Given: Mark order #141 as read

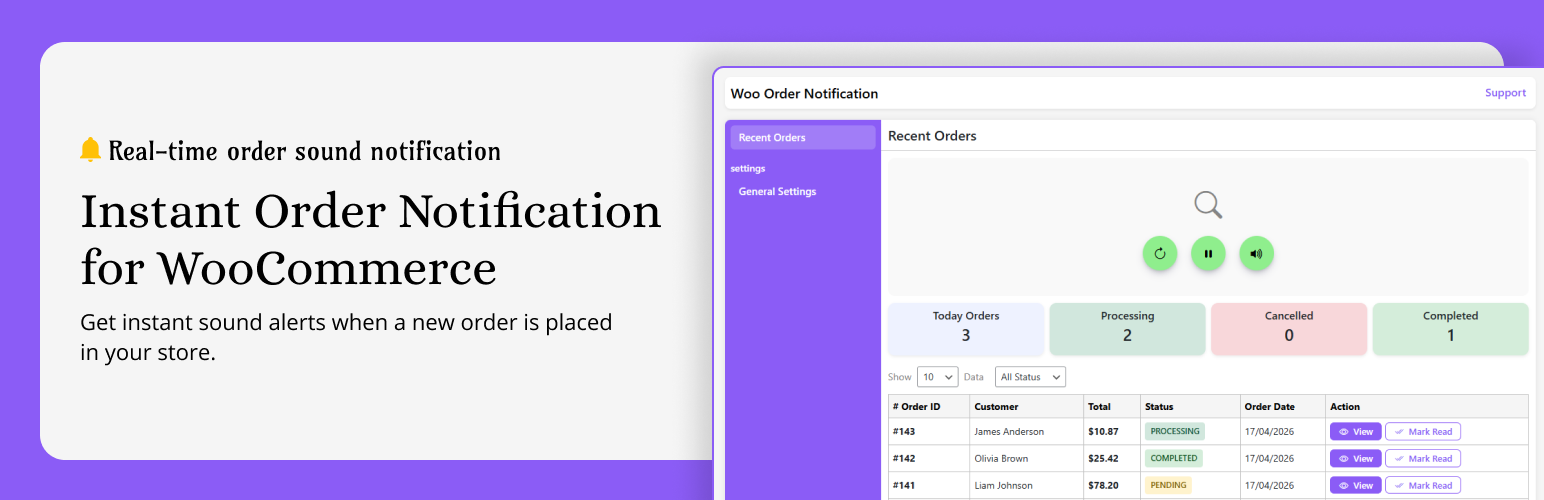Looking at the screenshot, I should click(x=1422, y=485).
